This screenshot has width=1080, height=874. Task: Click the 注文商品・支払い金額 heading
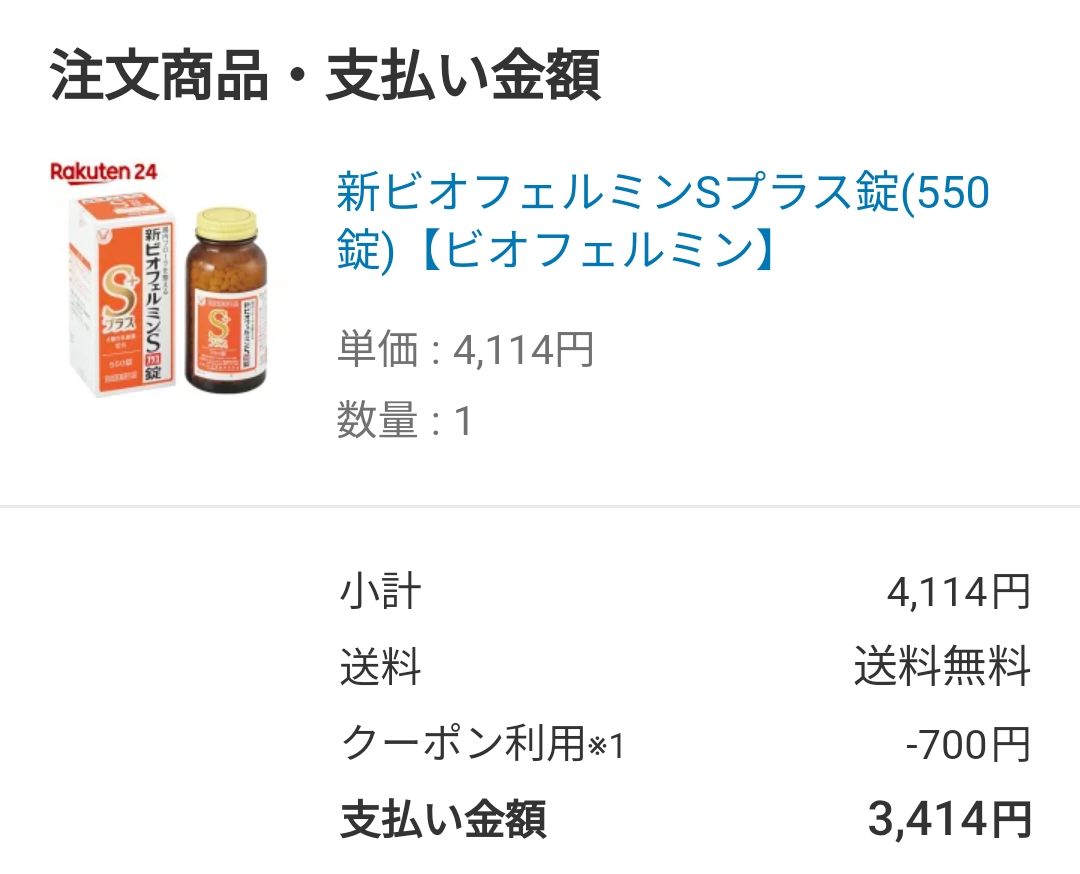[325, 74]
